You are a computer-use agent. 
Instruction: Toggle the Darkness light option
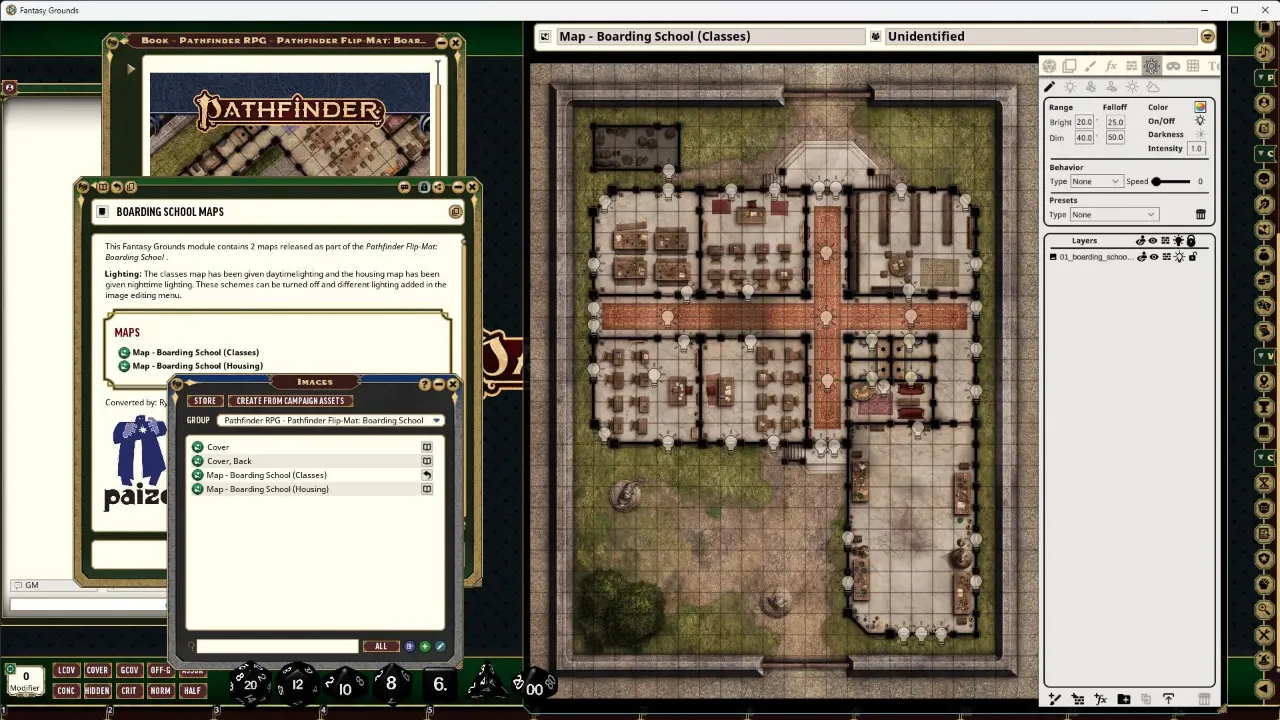1200,134
